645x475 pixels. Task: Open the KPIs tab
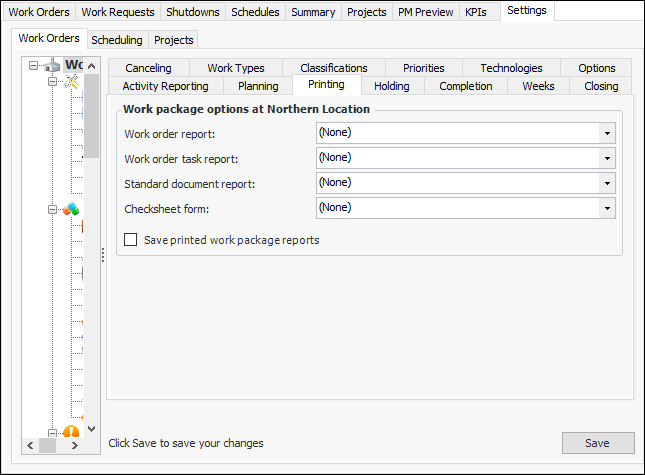click(476, 12)
